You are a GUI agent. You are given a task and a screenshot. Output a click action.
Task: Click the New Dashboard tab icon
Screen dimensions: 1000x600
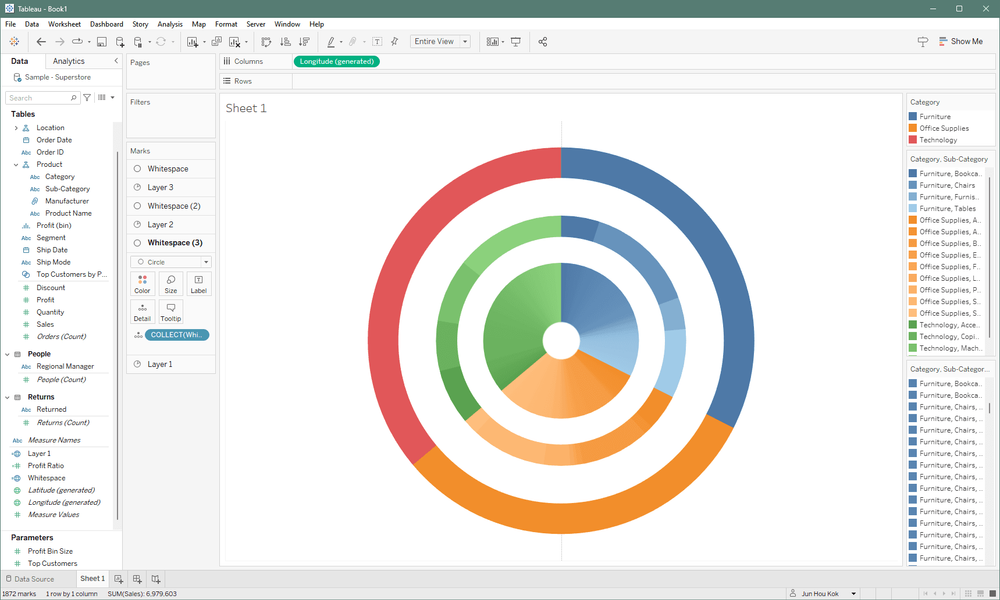tap(138, 579)
